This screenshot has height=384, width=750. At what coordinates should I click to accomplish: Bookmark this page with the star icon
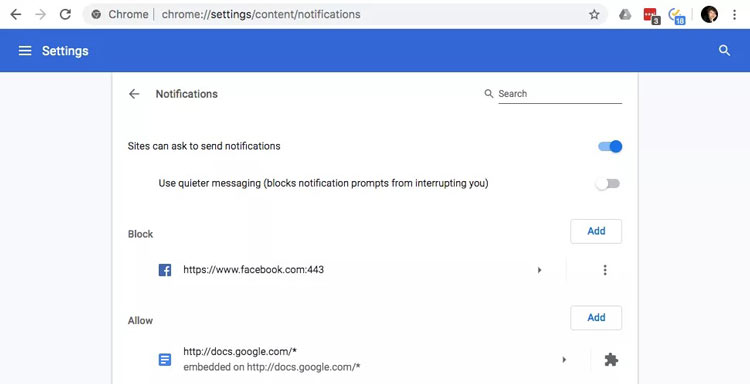[594, 15]
